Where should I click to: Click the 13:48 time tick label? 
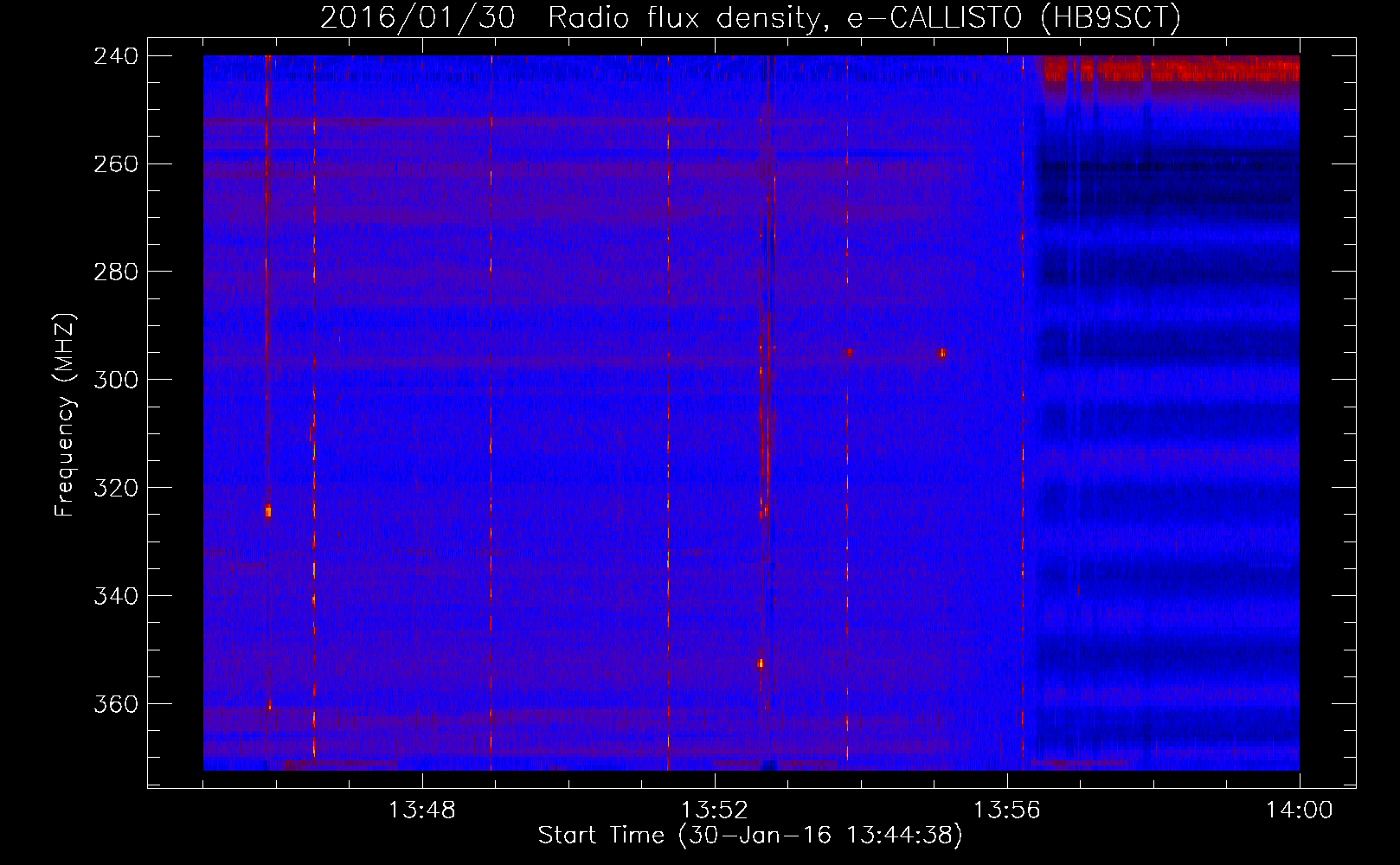[x=422, y=811]
